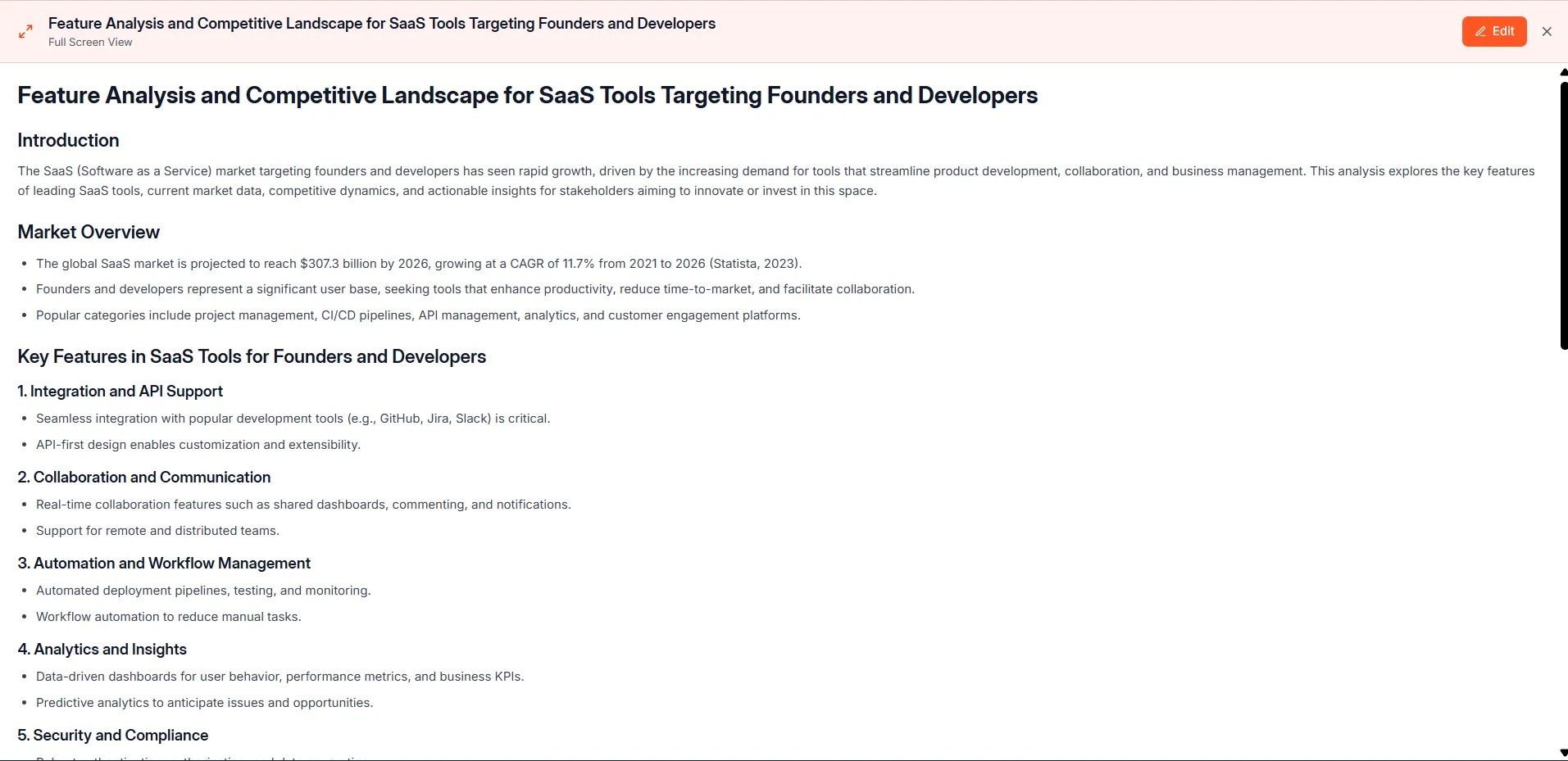The image size is (1568, 761).
Task: Click the main document heading
Action: click(527, 96)
